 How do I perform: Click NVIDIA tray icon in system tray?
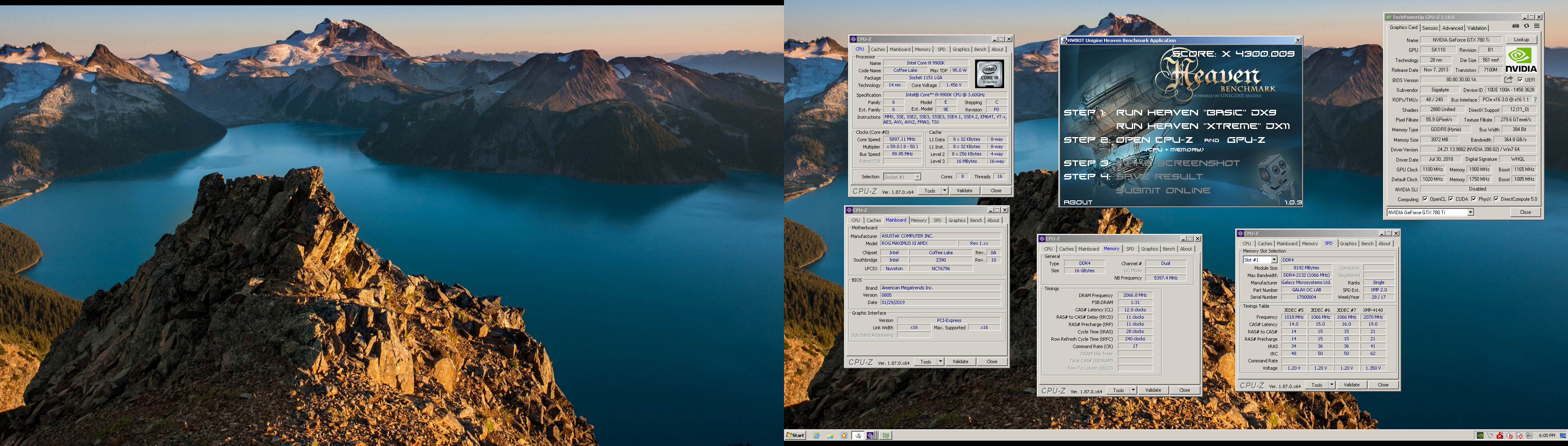[x=1480, y=436]
